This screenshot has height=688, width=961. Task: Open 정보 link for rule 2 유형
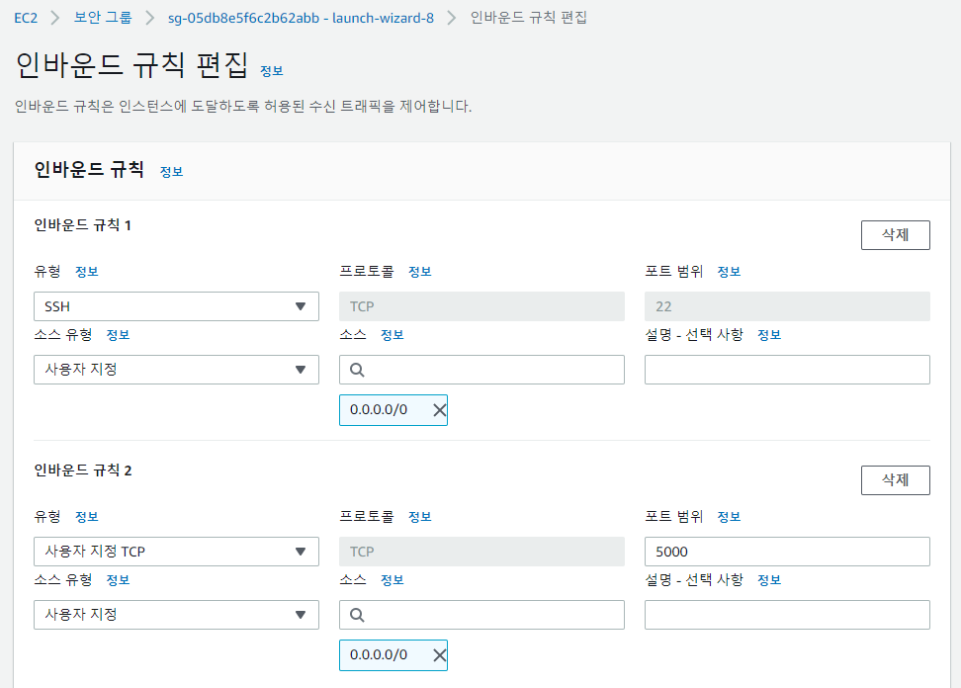click(x=86, y=516)
